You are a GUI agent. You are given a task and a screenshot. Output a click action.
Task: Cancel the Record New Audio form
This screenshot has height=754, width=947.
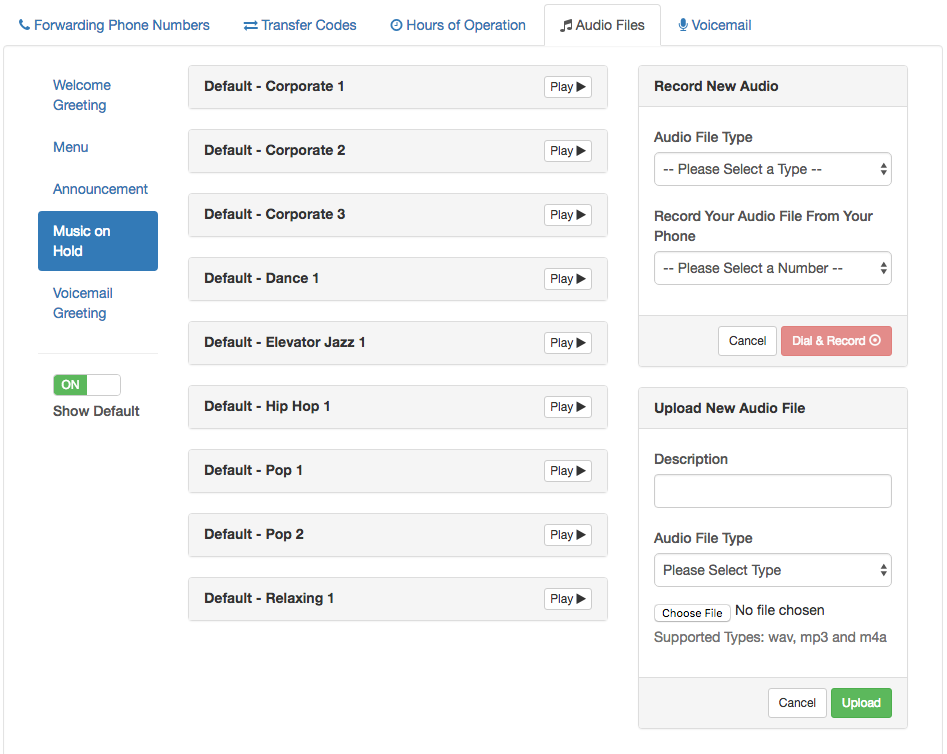[747, 341]
